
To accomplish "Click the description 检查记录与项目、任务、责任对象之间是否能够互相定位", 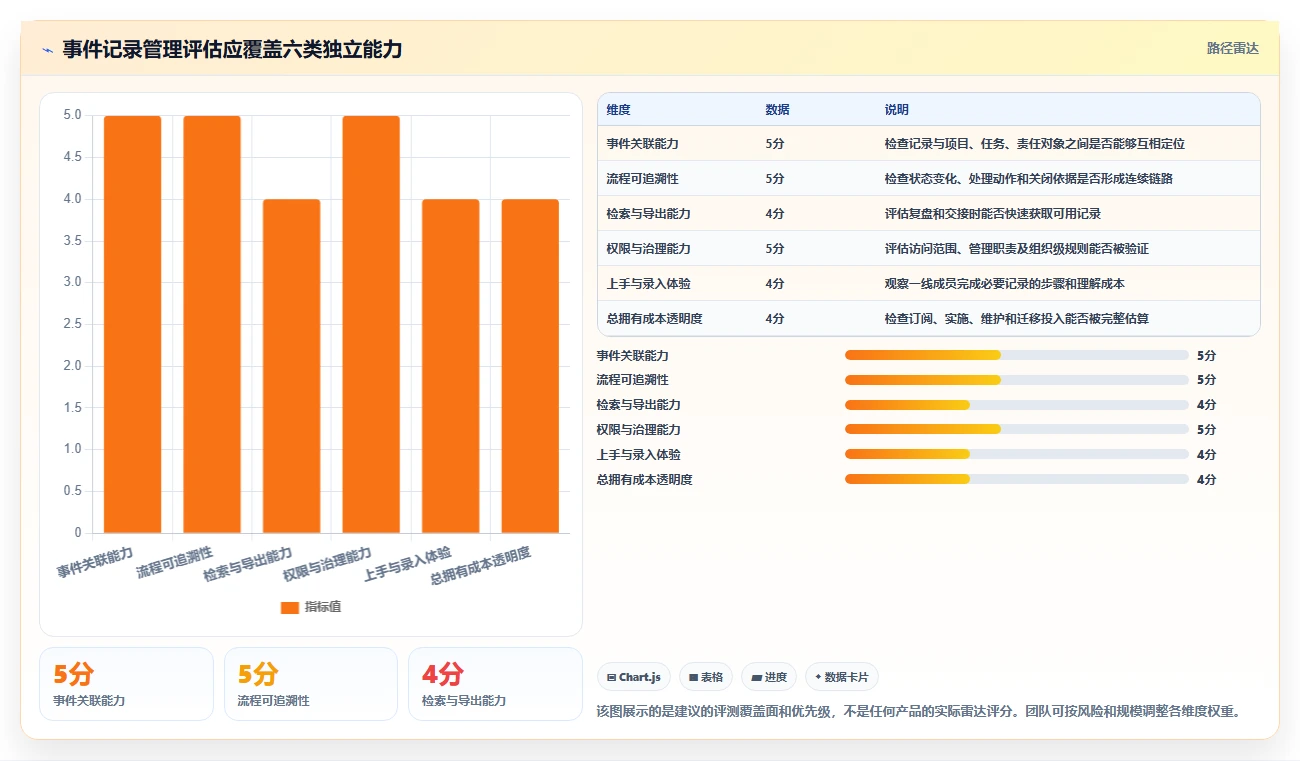I will click(1034, 144).
